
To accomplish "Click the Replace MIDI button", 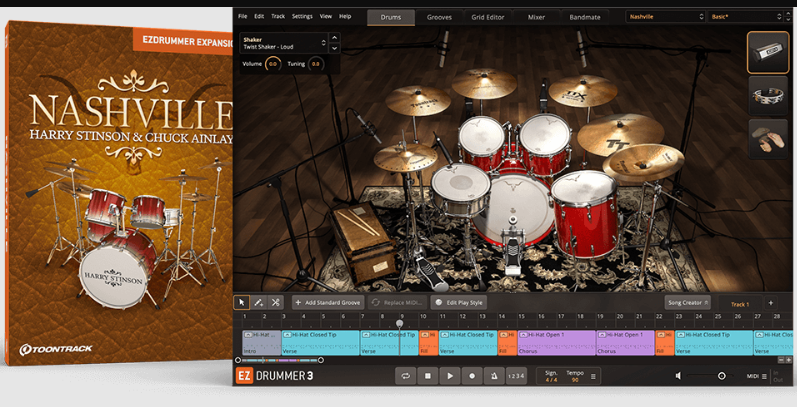I will pyautogui.click(x=398, y=302).
